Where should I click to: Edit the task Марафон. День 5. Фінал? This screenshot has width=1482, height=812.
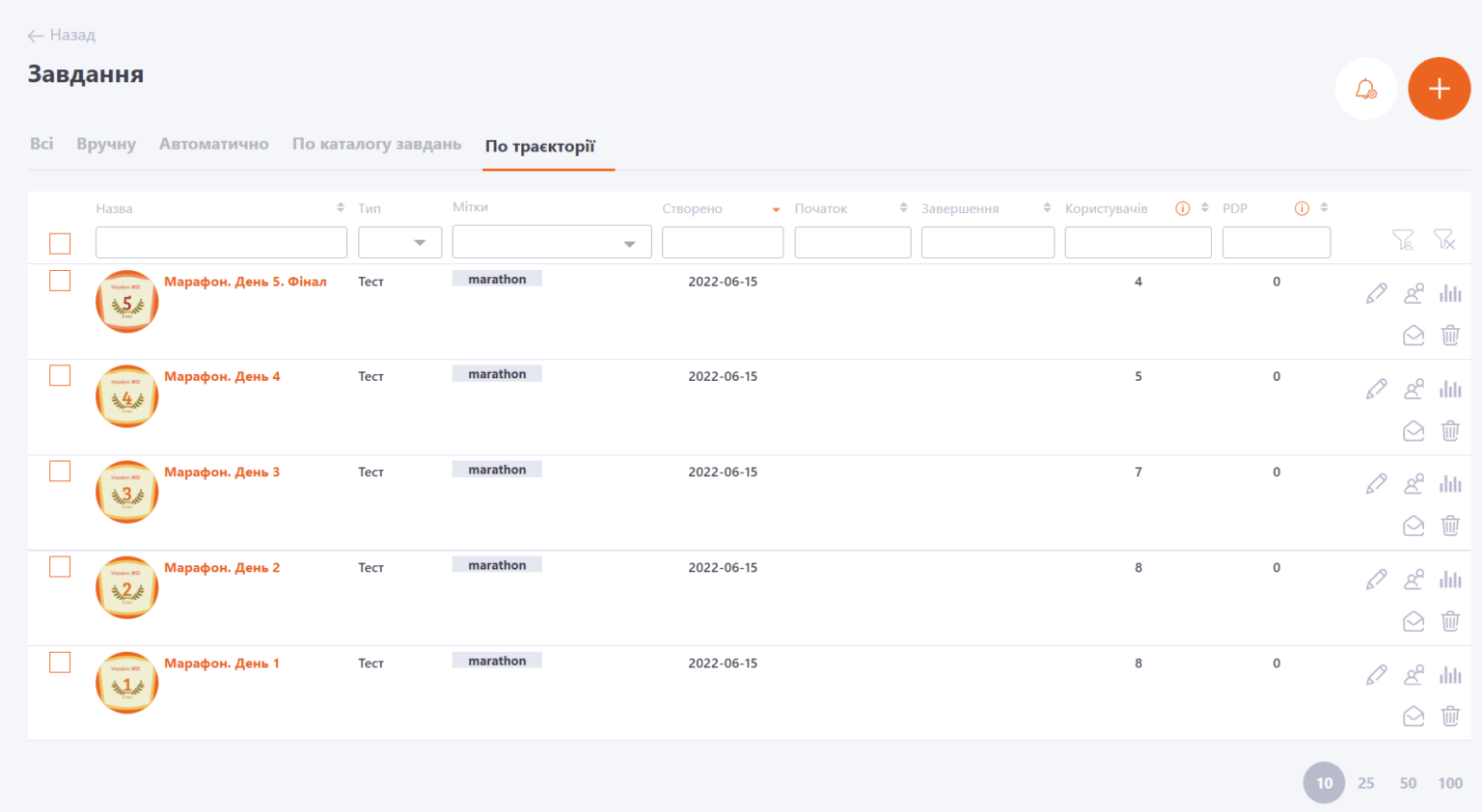[1377, 293]
